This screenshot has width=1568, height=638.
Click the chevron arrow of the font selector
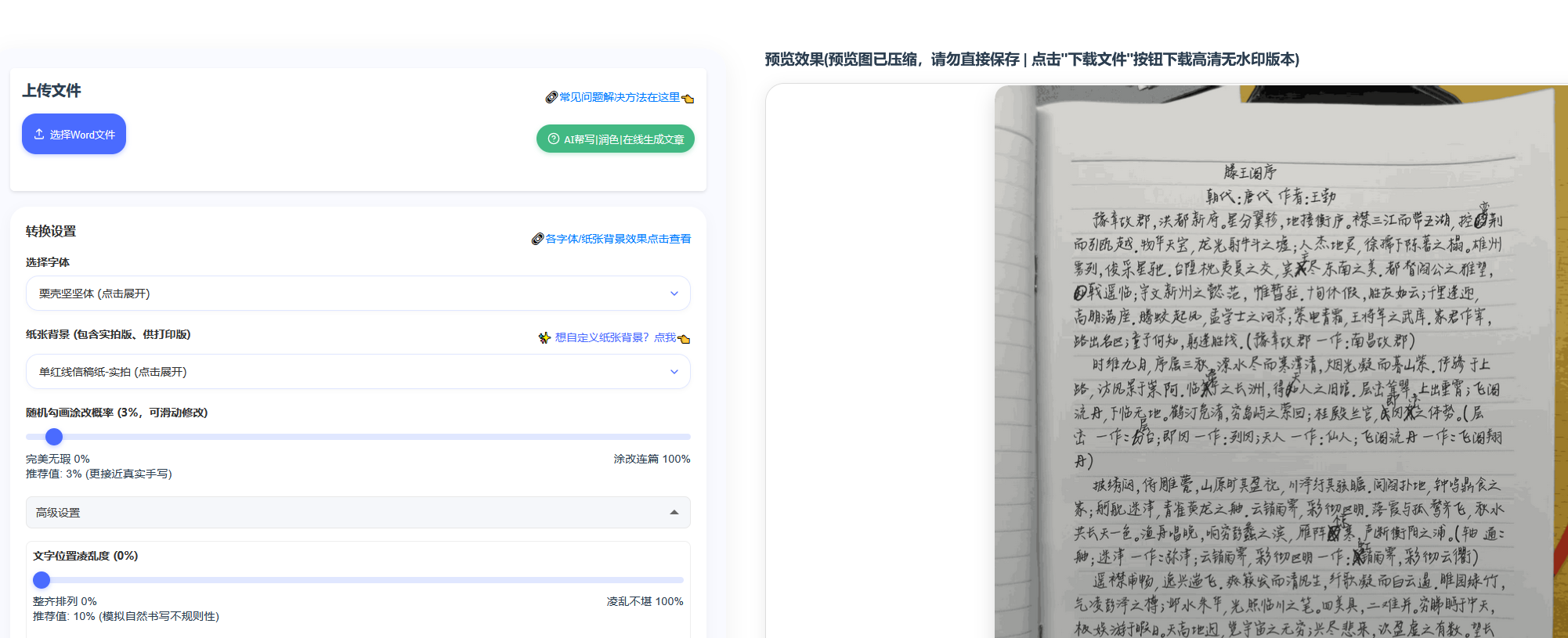click(x=674, y=294)
